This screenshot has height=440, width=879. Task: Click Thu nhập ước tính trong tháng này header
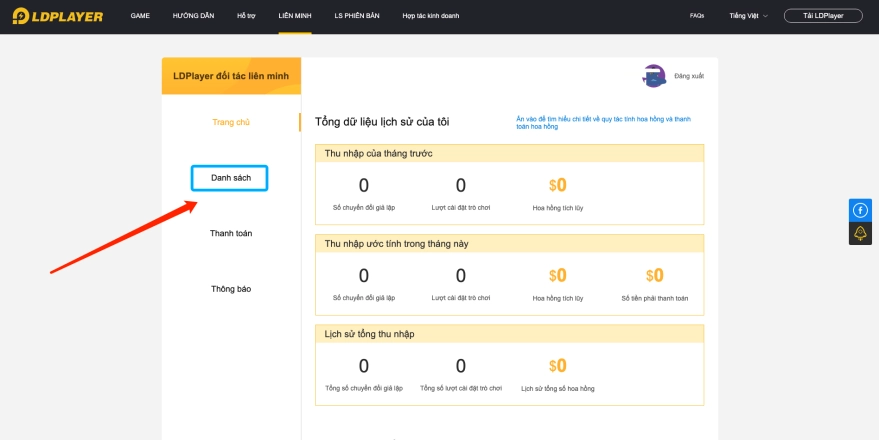click(x=510, y=244)
